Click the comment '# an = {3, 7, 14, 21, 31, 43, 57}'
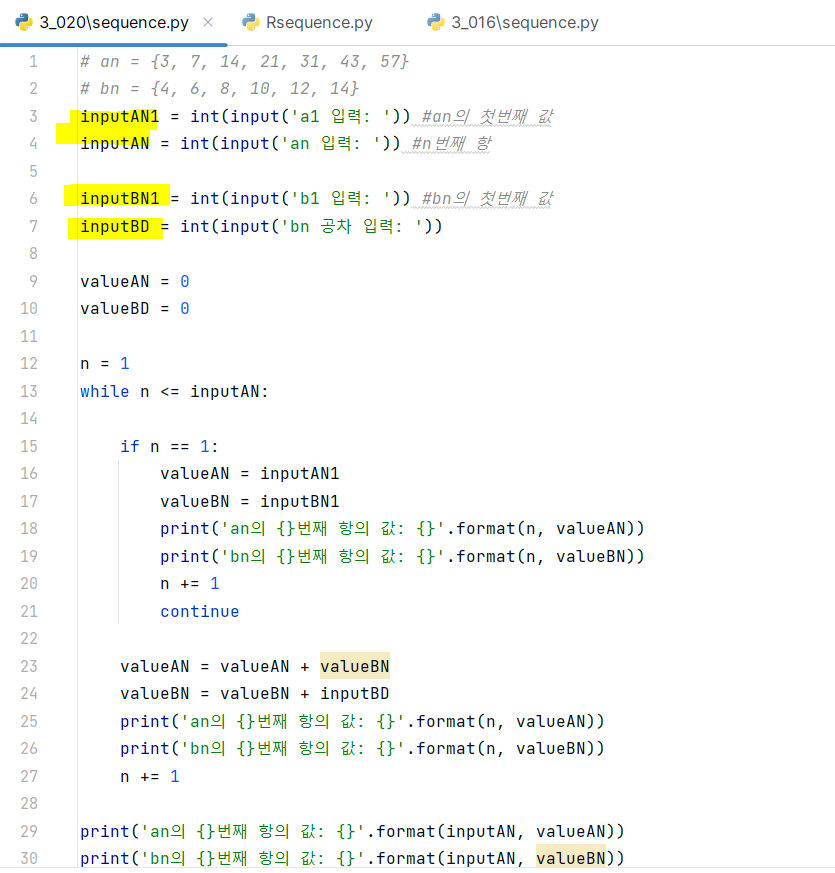The width and height of the screenshot is (835, 873). coord(244,61)
